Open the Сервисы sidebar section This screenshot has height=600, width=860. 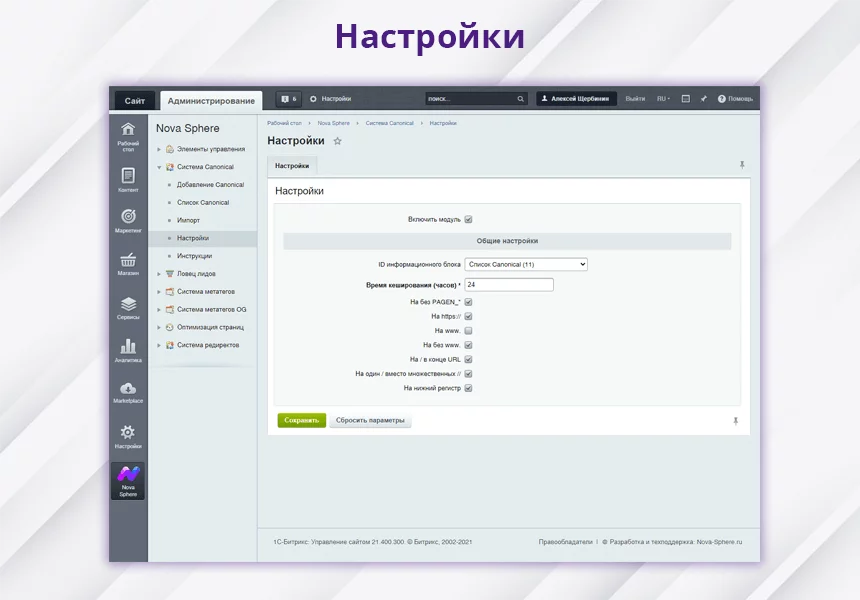coord(128,307)
